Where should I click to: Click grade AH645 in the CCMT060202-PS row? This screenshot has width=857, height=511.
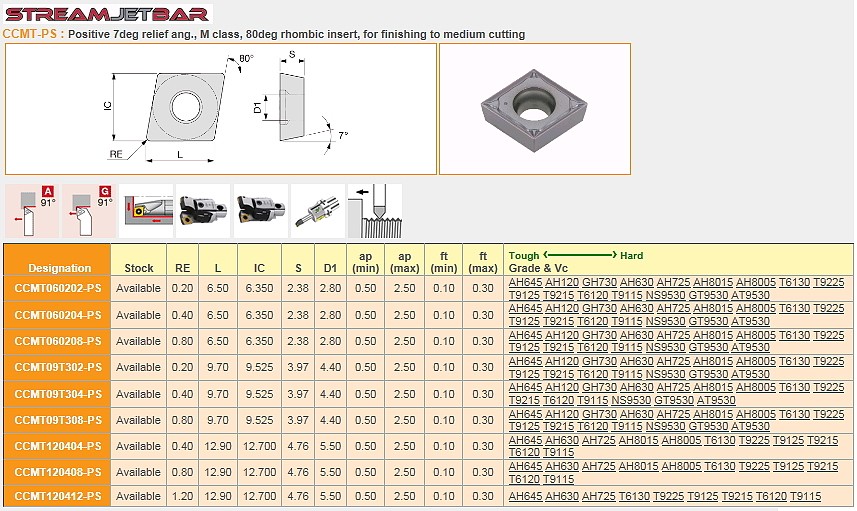coord(525,282)
